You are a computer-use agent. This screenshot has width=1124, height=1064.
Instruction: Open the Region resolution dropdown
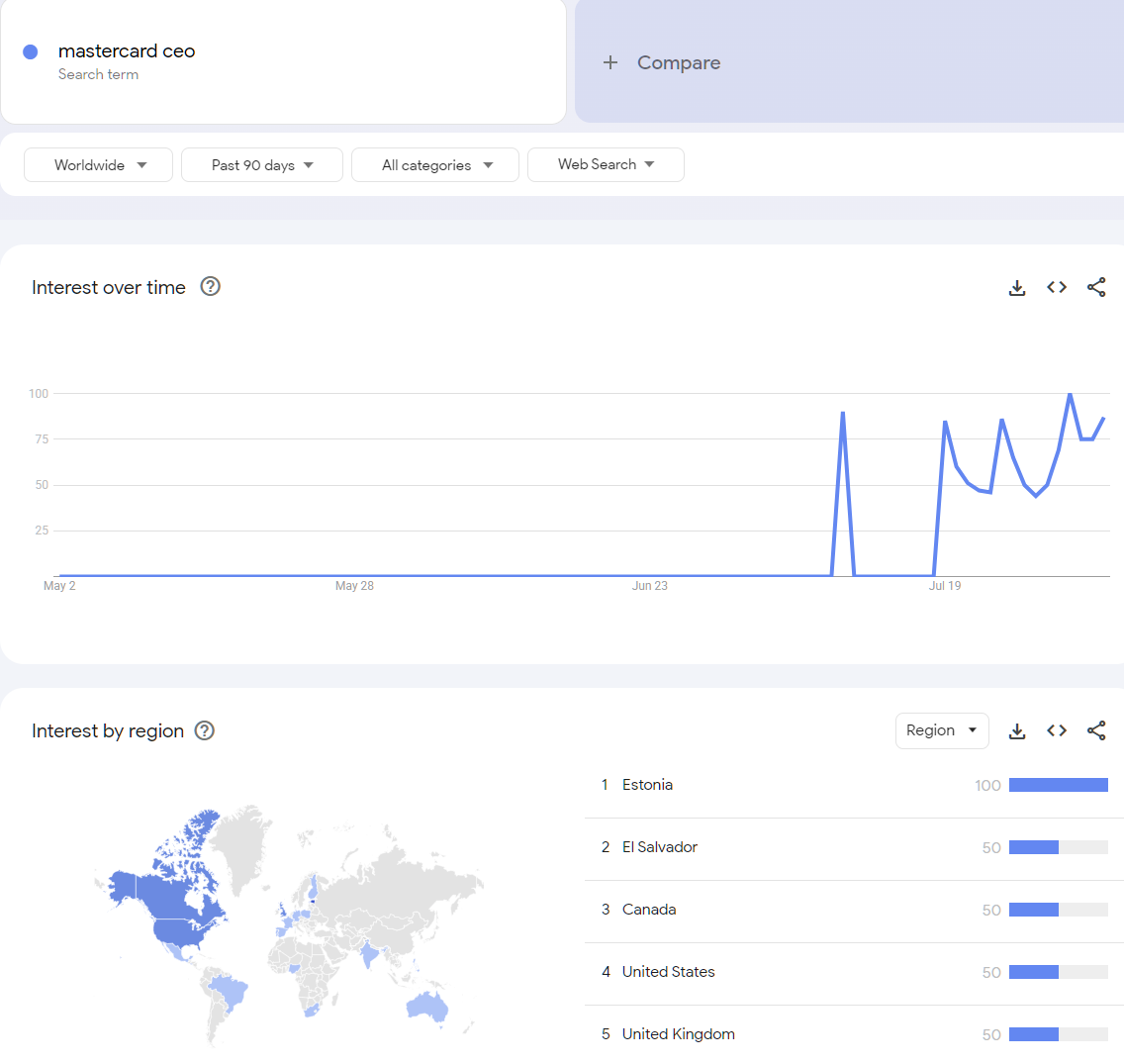(x=942, y=730)
